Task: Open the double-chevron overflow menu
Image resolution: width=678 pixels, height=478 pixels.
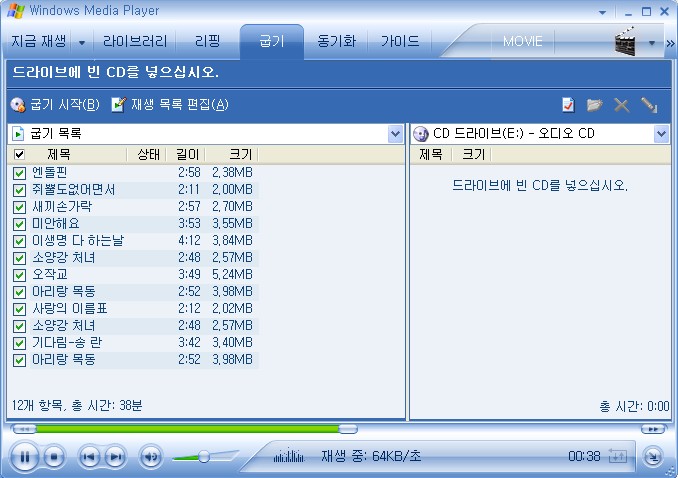Action: (x=670, y=43)
